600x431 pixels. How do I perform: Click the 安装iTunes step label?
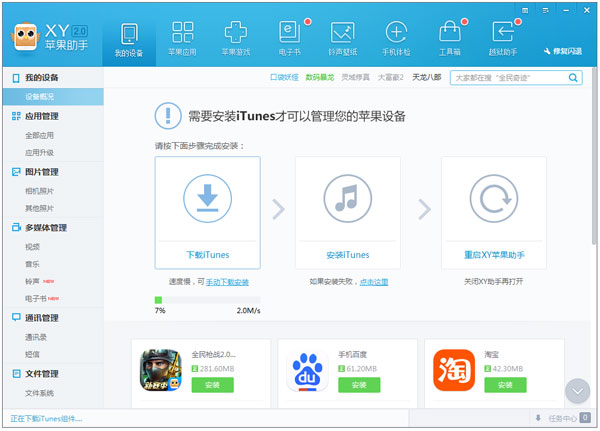point(348,255)
